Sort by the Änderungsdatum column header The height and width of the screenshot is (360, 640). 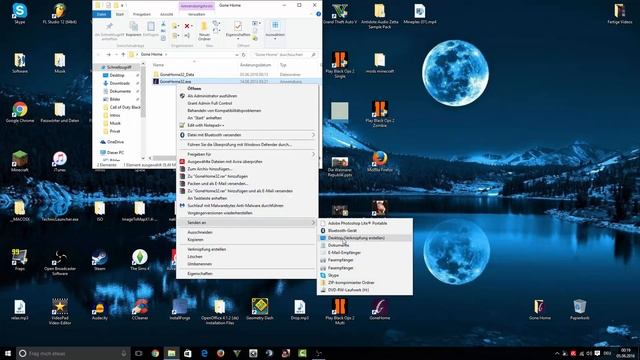click(256, 65)
